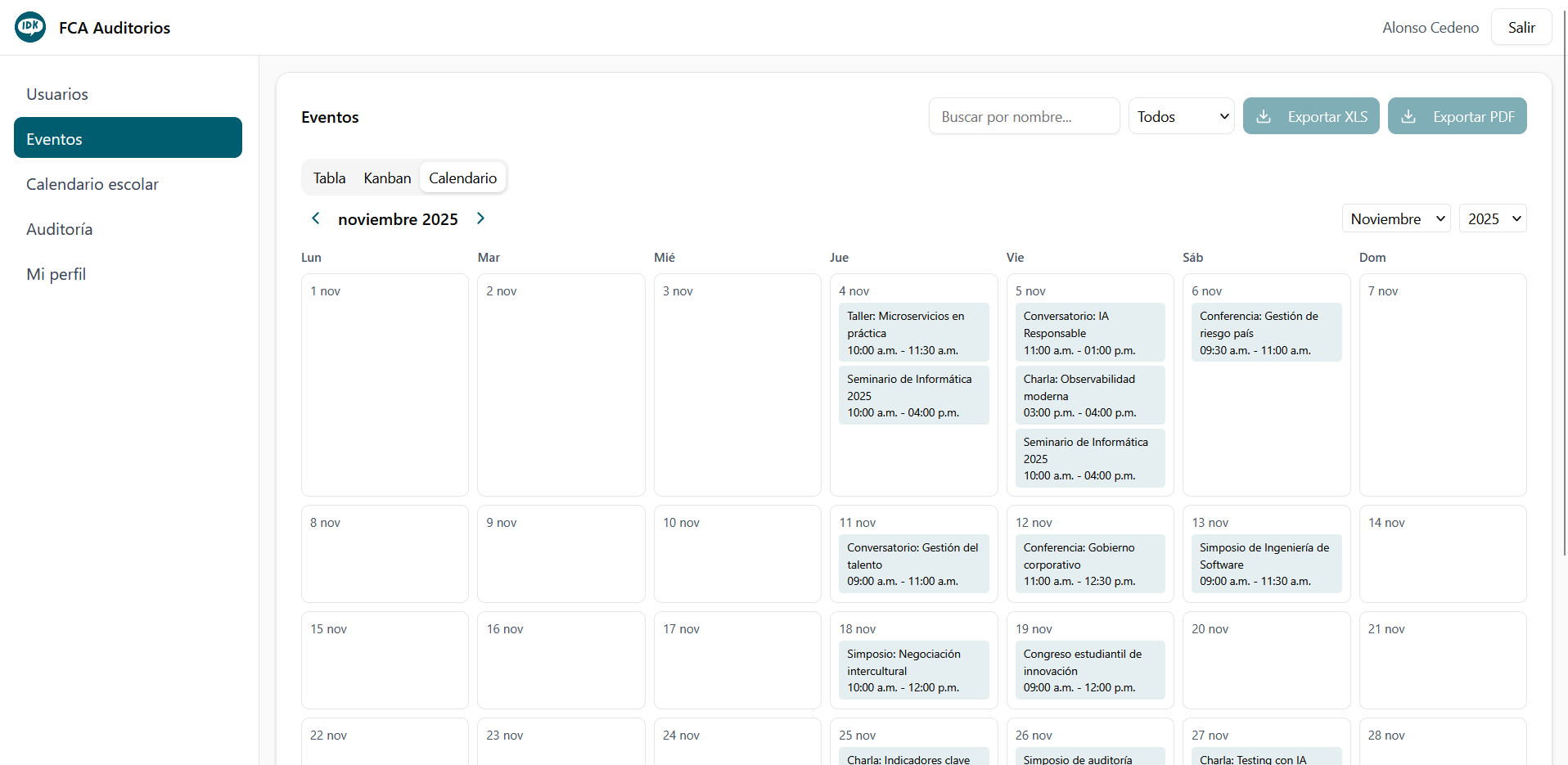Click the Eventos panel heading
This screenshot has width=1568, height=765.
(x=330, y=117)
